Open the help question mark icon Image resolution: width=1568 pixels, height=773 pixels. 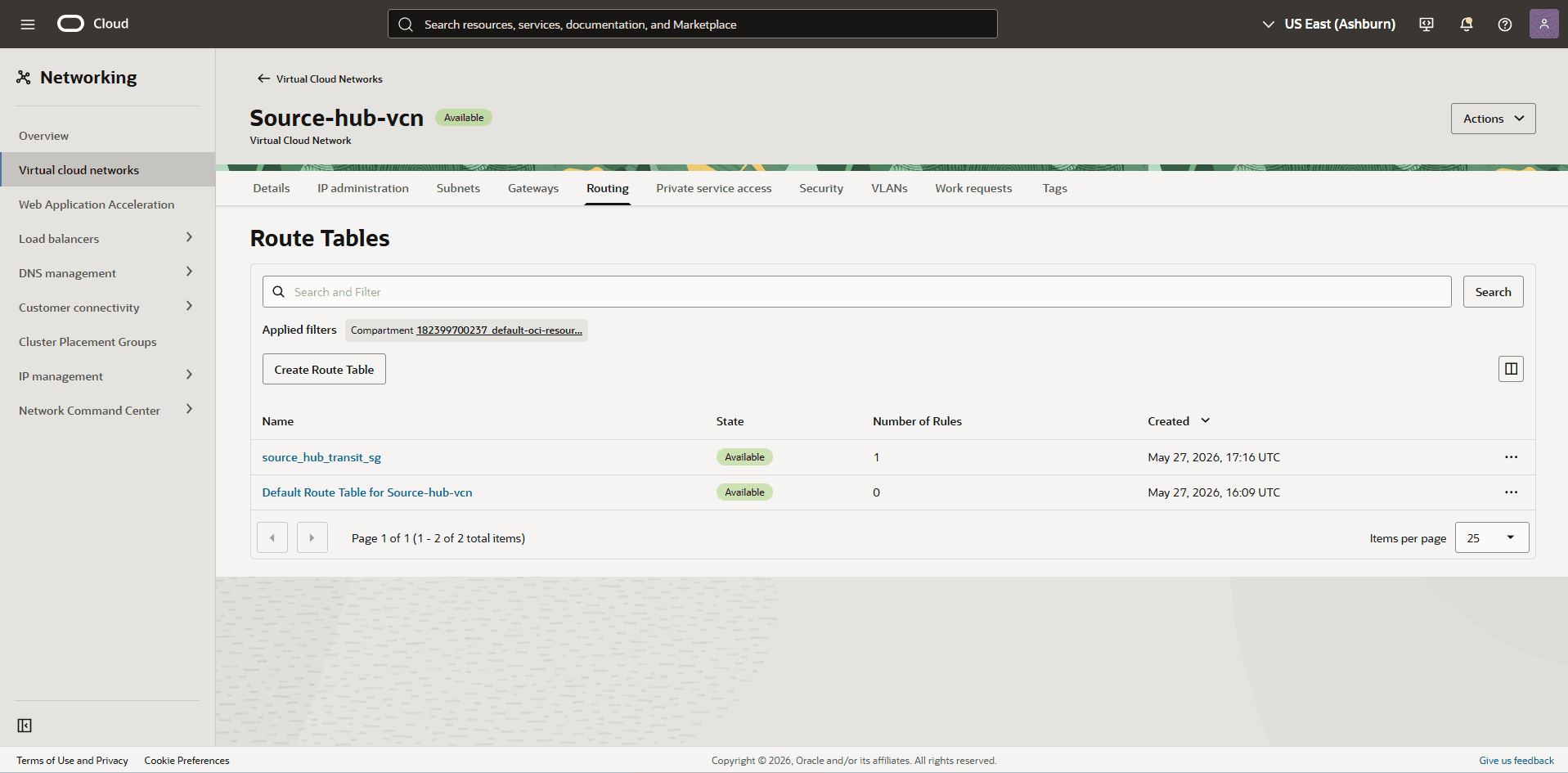click(x=1505, y=25)
